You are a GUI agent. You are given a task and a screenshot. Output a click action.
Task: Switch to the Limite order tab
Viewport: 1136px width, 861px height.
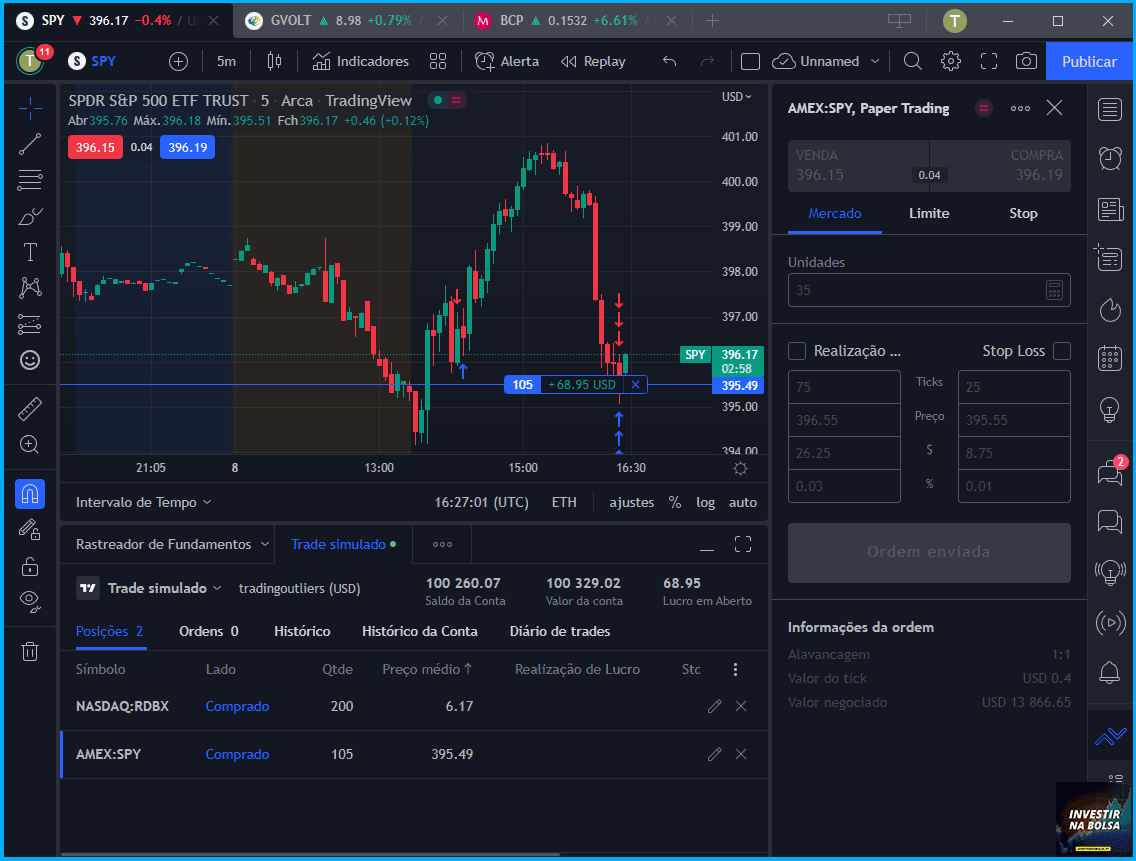[x=929, y=213]
